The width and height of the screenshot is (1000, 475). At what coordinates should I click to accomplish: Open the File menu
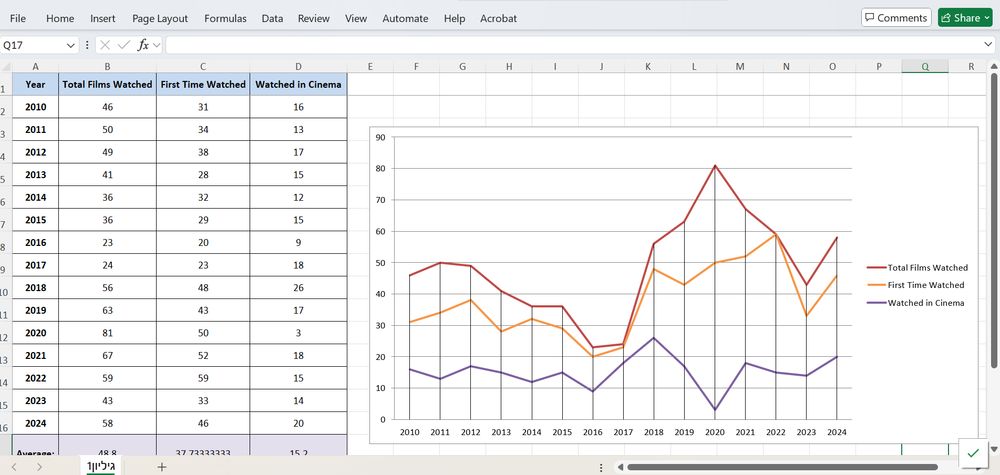click(x=18, y=18)
